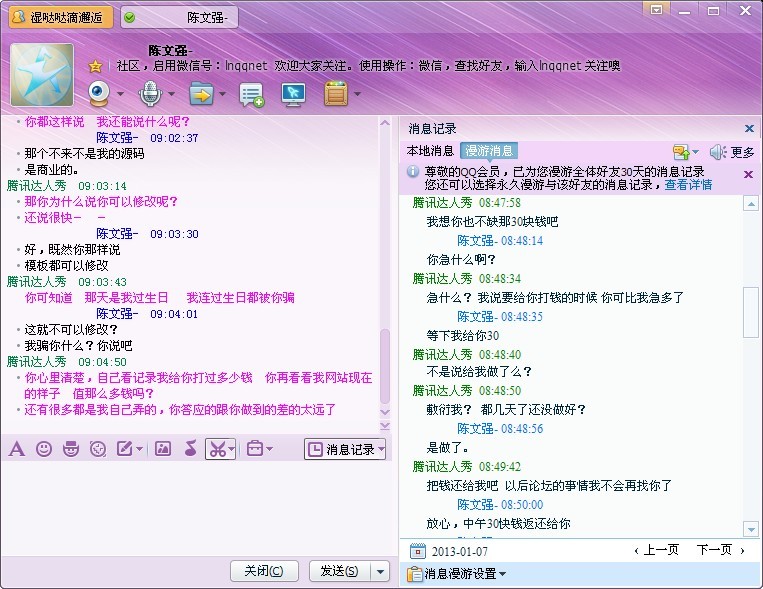Send a window shake nudge icon
This screenshot has width=763, height=589.
(x=98, y=449)
